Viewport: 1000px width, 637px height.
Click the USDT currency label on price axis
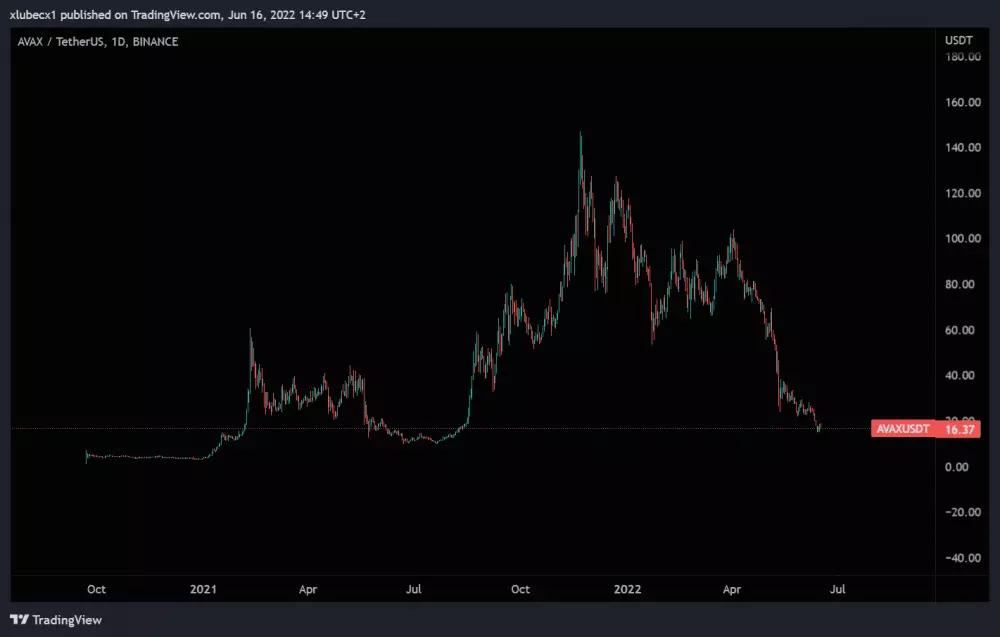click(x=958, y=39)
